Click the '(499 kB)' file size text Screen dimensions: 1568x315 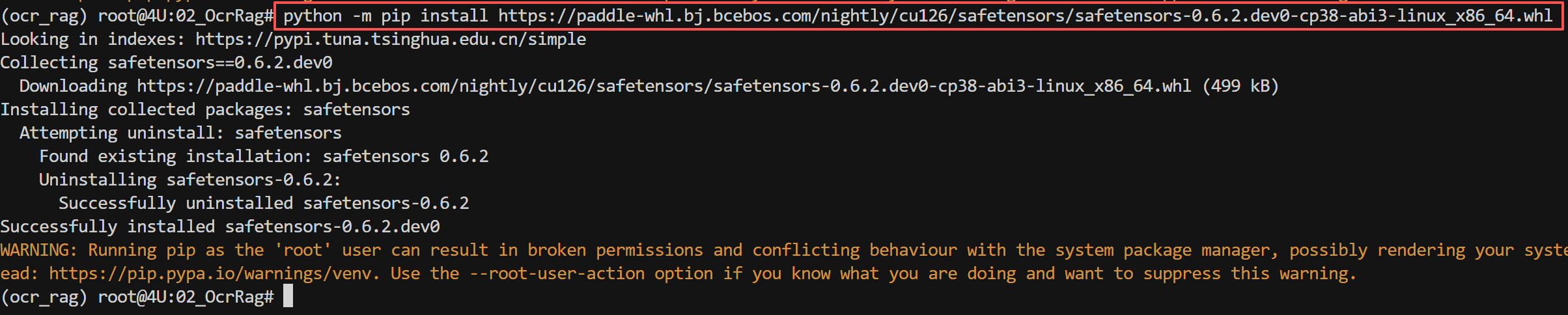(1240, 87)
